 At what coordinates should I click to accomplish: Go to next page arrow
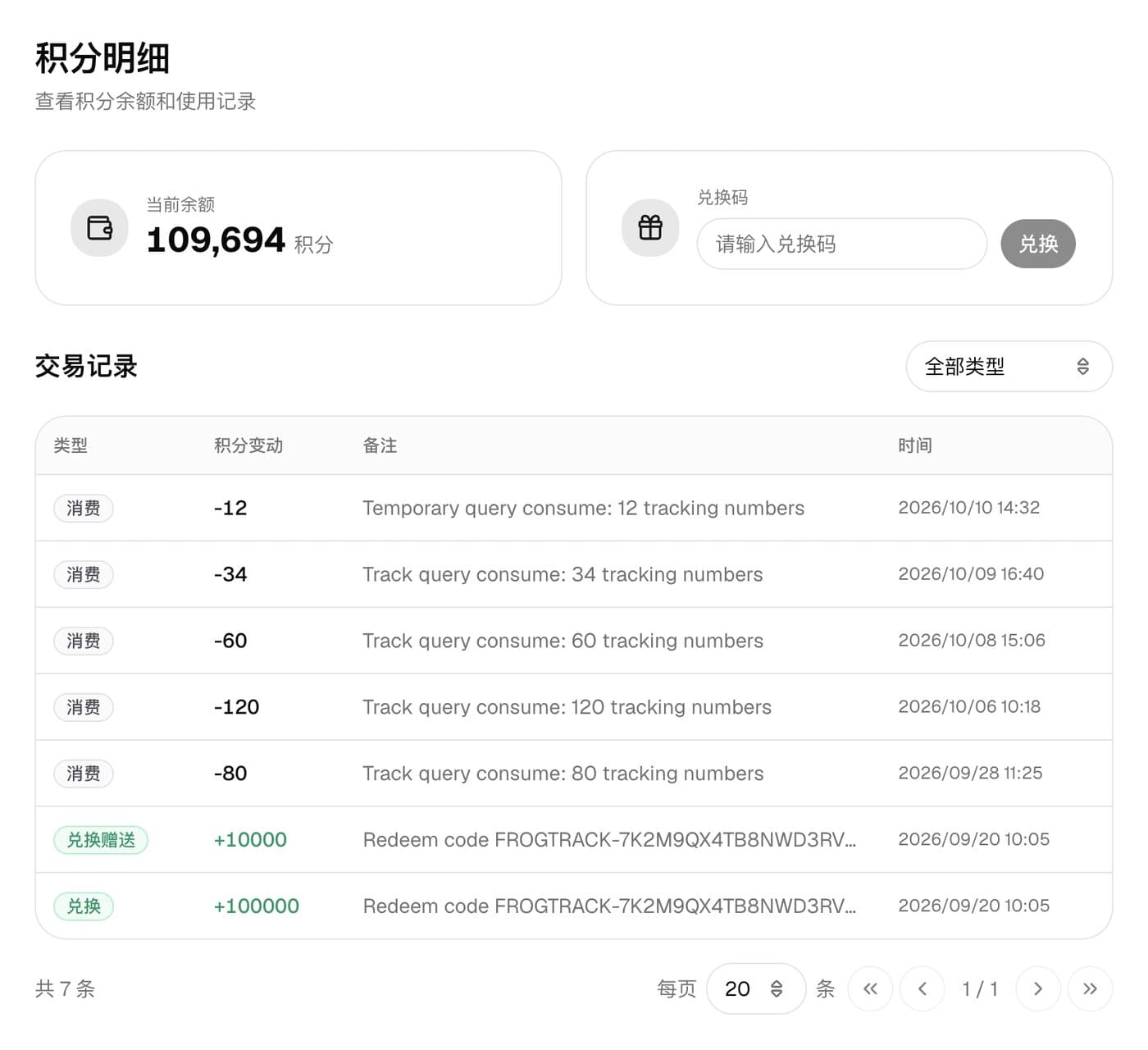click(x=1037, y=988)
